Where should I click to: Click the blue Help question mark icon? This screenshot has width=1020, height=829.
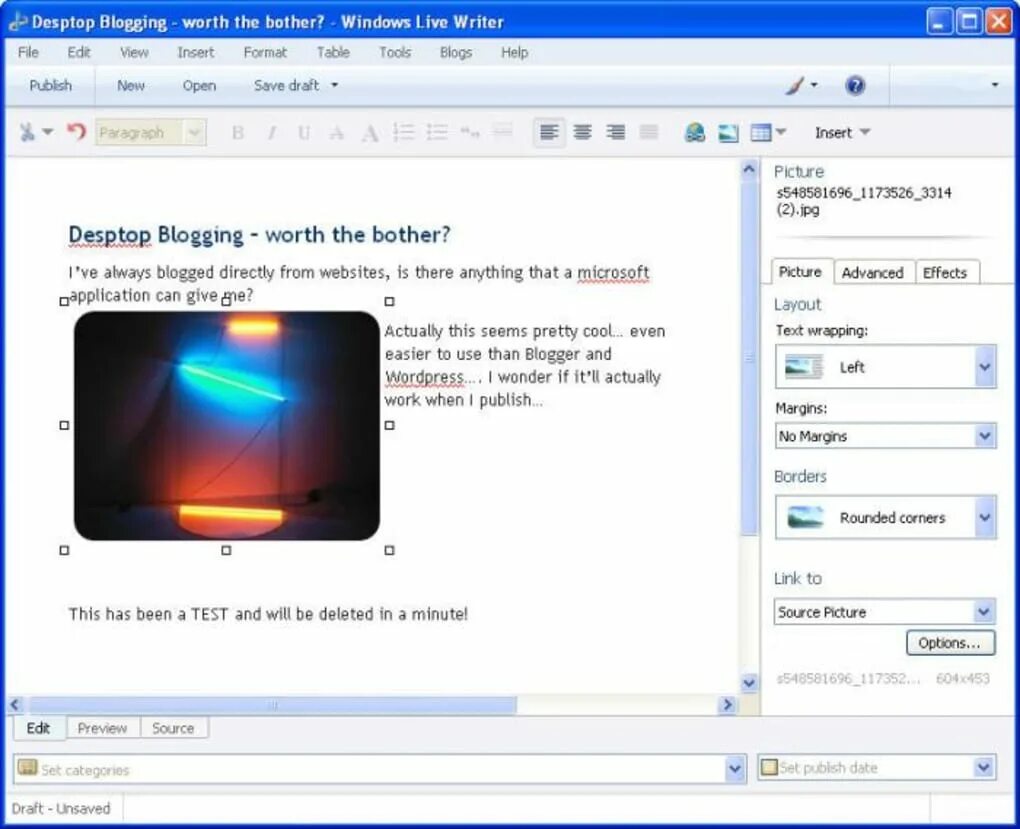point(855,85)
